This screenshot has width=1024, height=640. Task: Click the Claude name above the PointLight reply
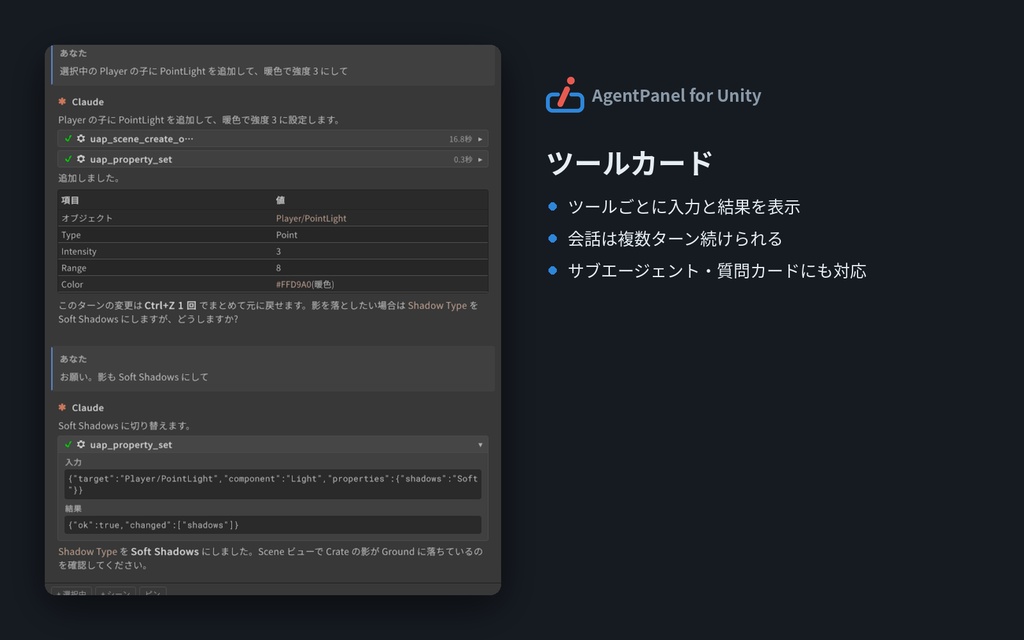tap(88, 101)
